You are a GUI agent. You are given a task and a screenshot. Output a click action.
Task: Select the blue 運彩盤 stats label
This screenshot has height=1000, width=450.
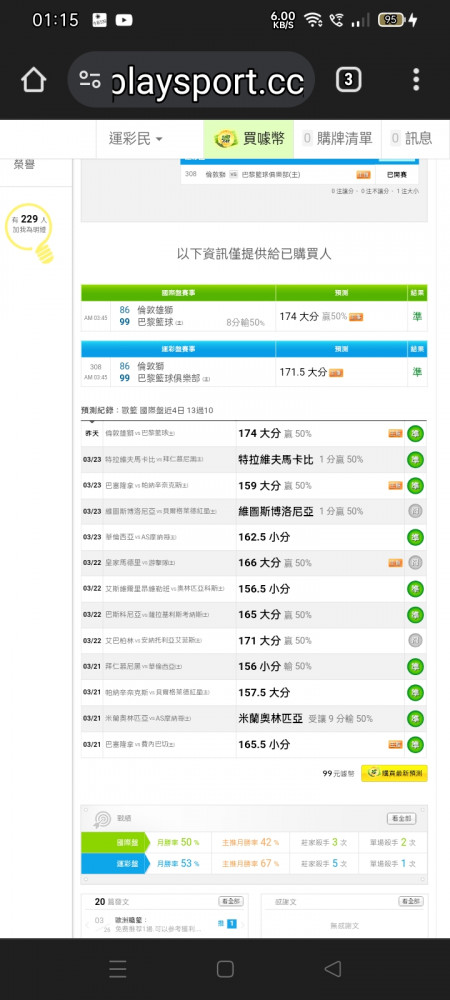(115, 864)
